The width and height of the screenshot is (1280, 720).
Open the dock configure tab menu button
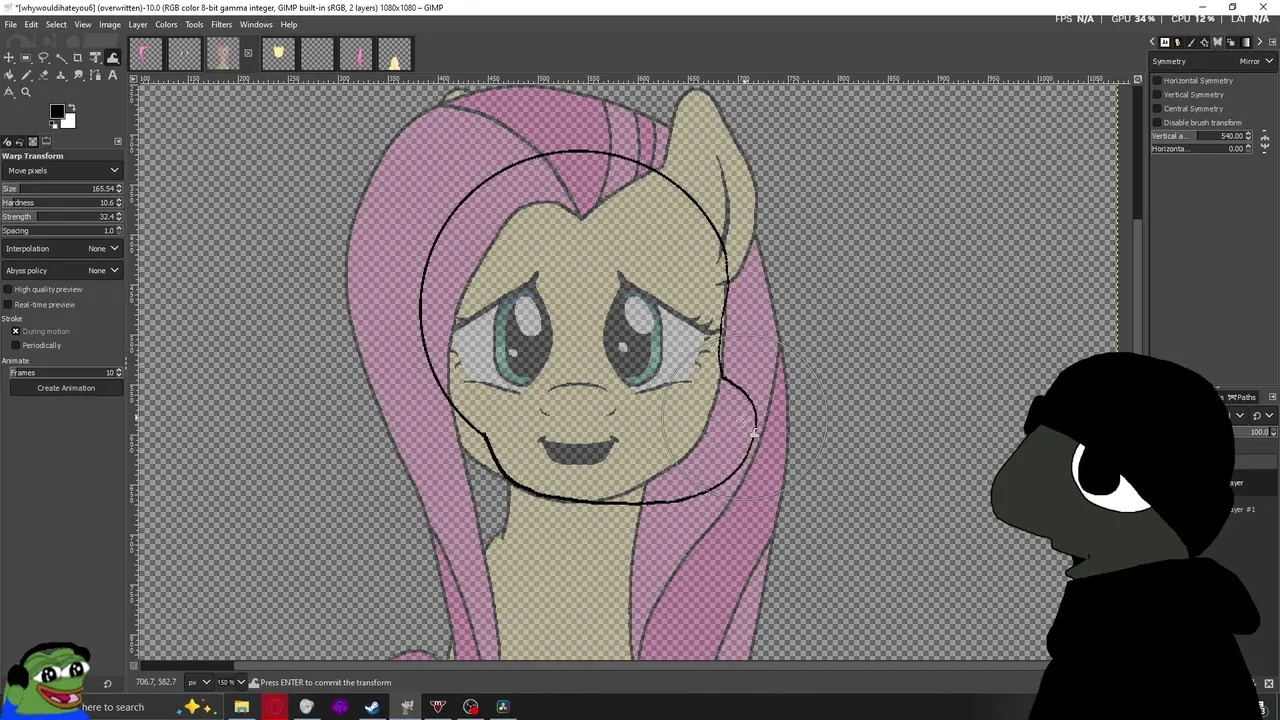pos(118,141)
